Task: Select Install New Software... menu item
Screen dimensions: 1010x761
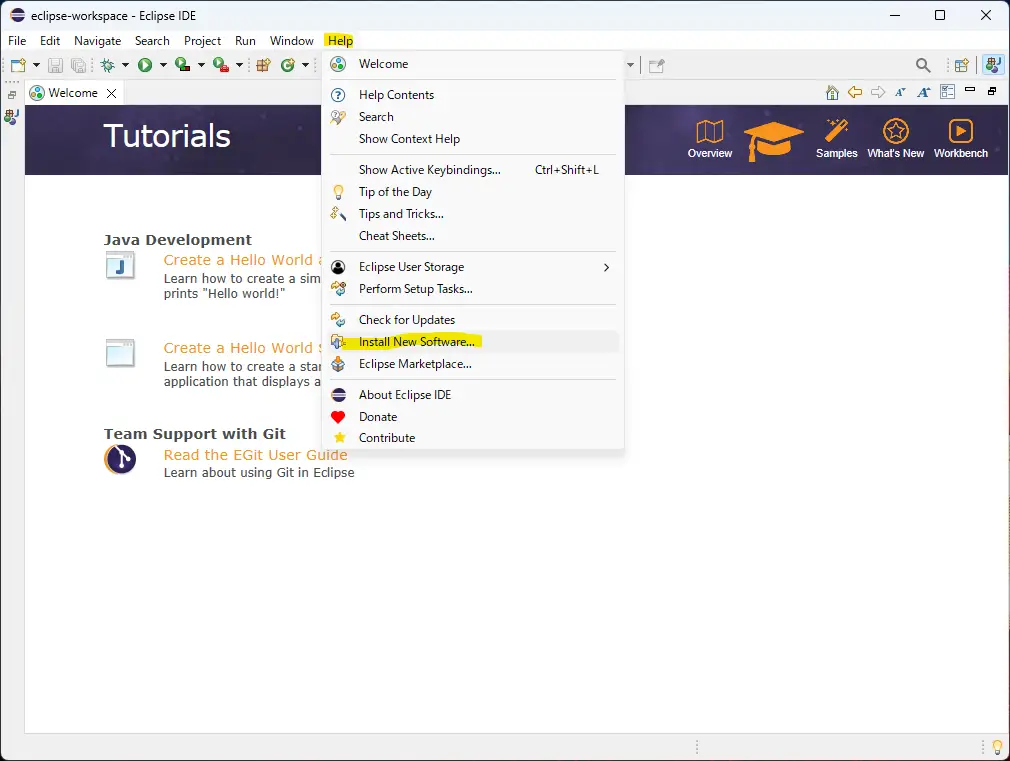Action: 473,342
